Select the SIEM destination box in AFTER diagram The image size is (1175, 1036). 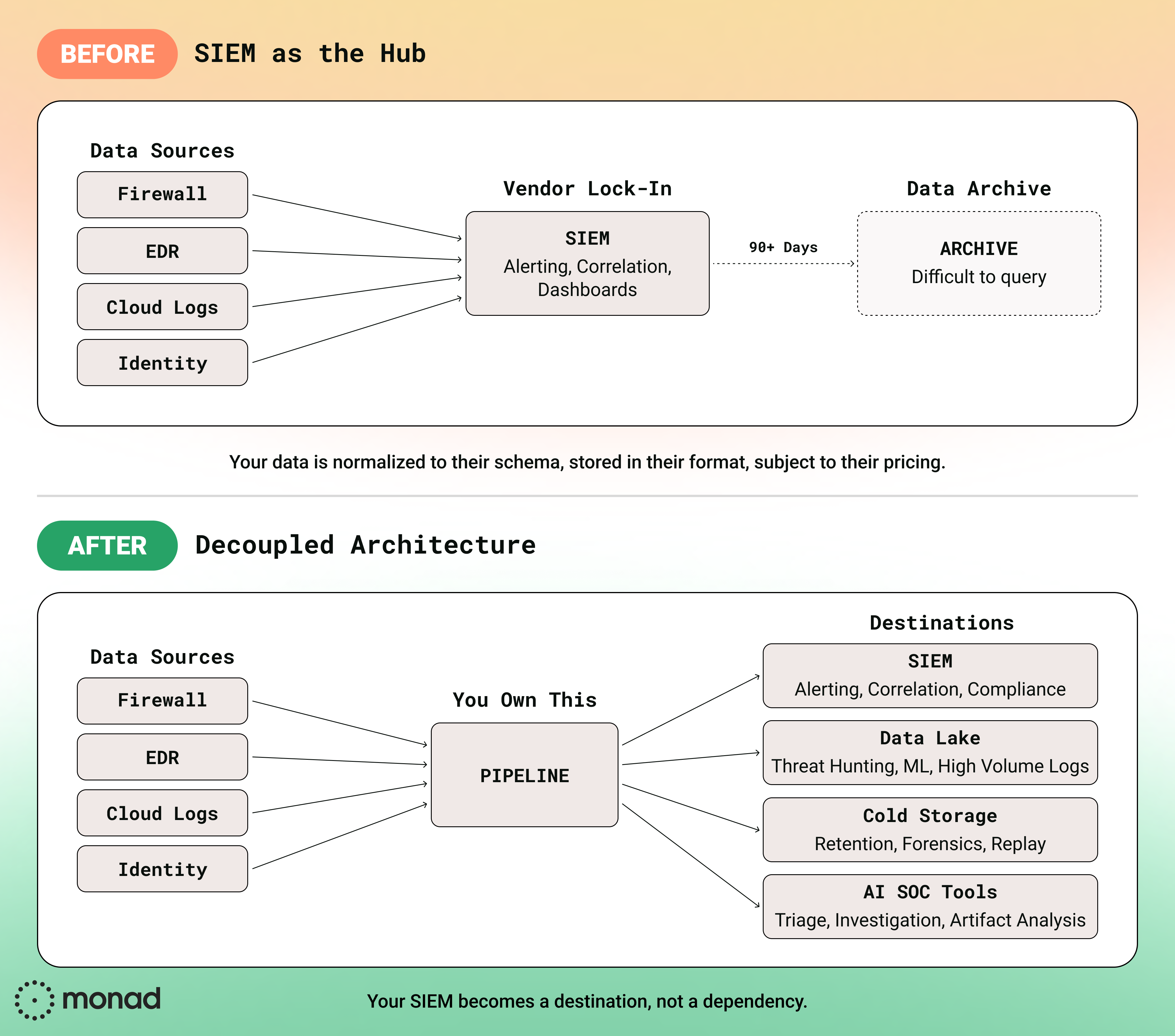click(x=929, y=675)
